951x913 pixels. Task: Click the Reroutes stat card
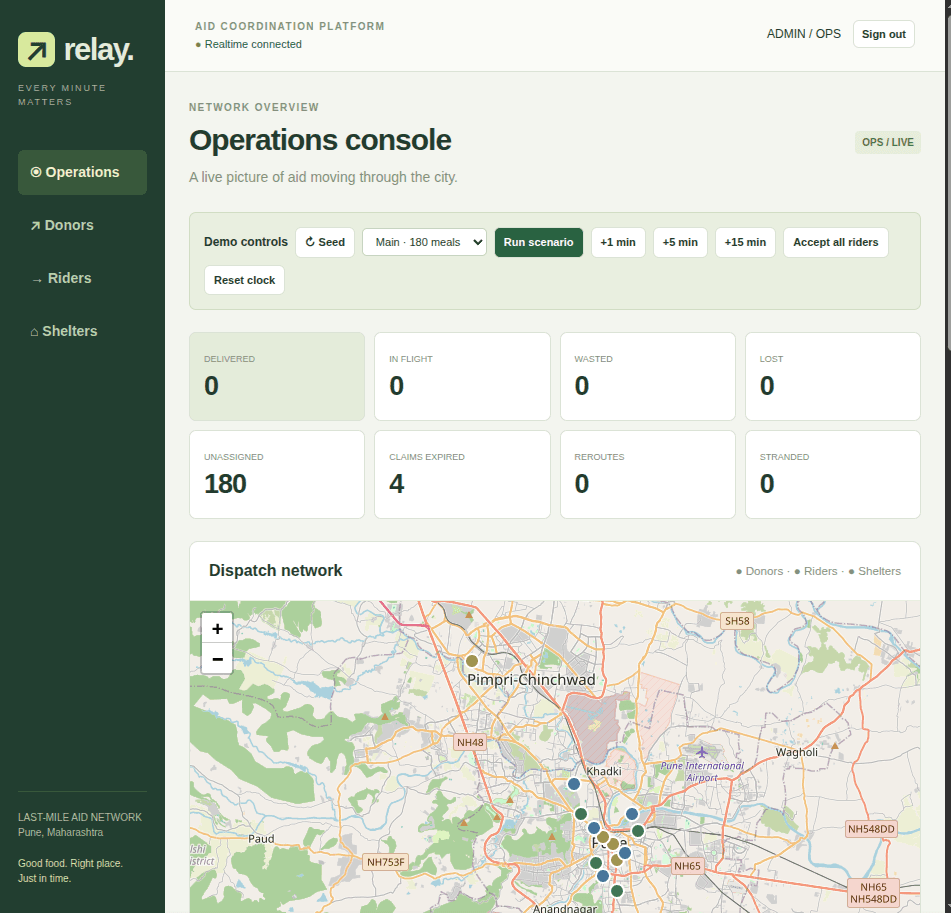[x=648, y=474]
